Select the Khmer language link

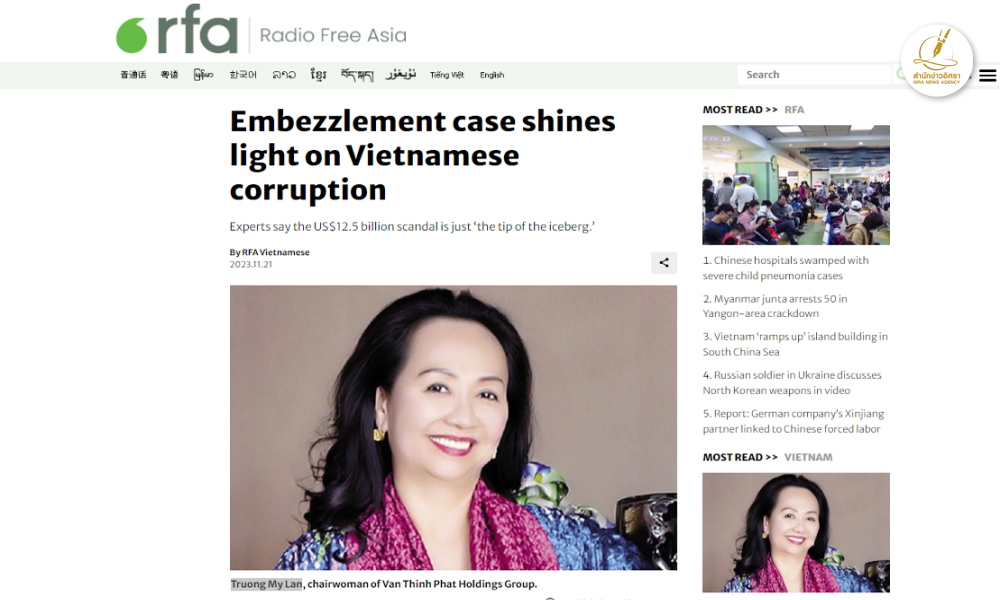tap(318, 75)
